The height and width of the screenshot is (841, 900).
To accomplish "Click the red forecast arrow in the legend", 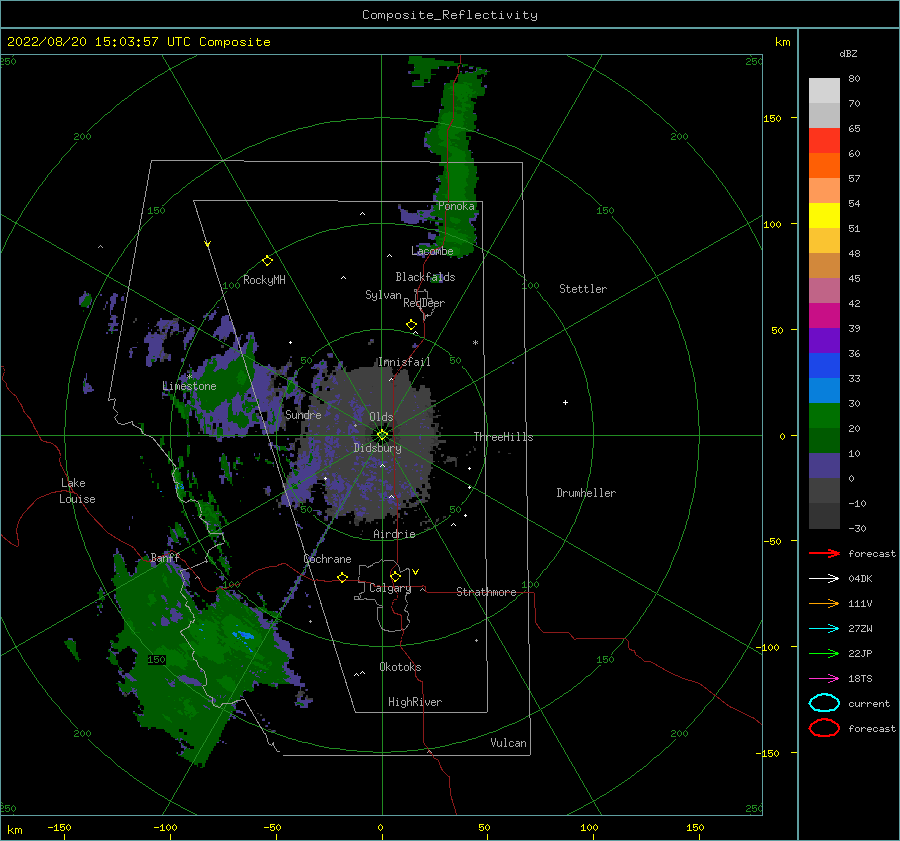I will point(824,553).
